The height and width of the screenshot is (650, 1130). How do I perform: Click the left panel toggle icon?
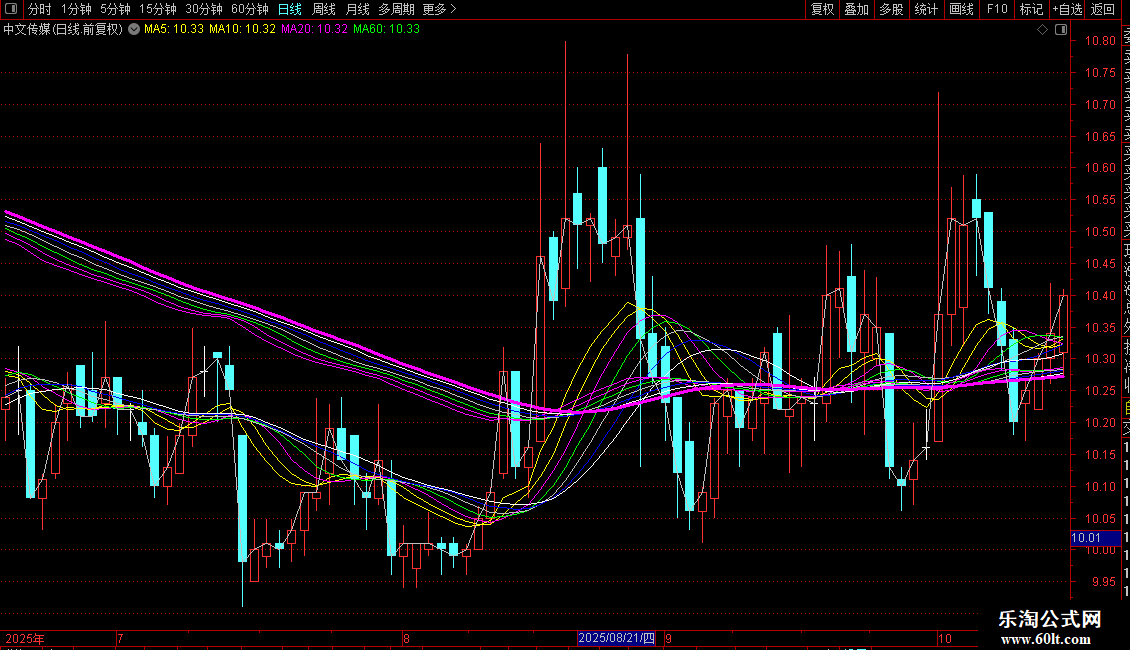pyautogui.click(x=11, y=9)
